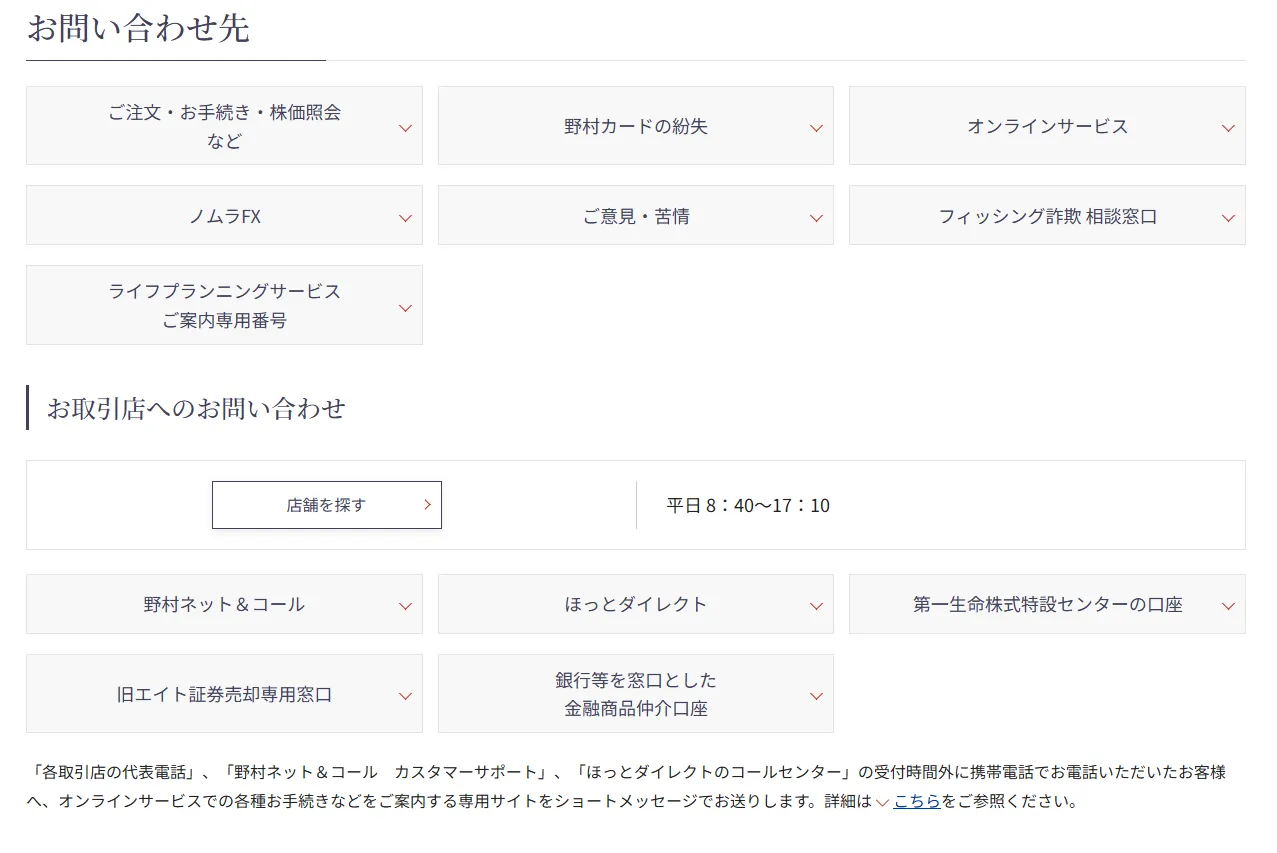This screenshot has height=853, width=1277.
Task: Click chevron on ライフプランニングサービス row
Action: click(405, 308)
